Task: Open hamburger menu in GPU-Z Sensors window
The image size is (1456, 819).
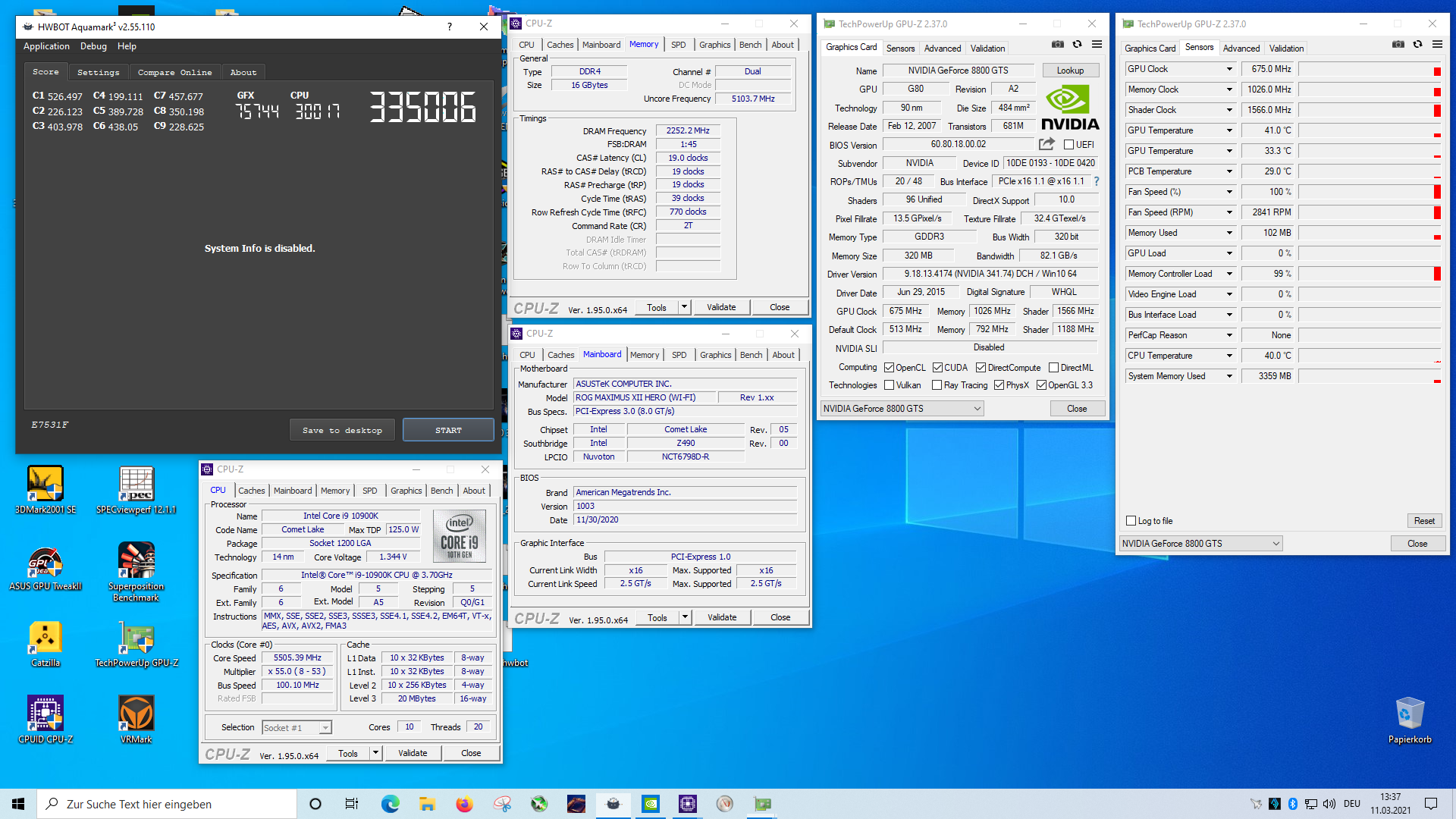Action: (x=1437, y=45)
